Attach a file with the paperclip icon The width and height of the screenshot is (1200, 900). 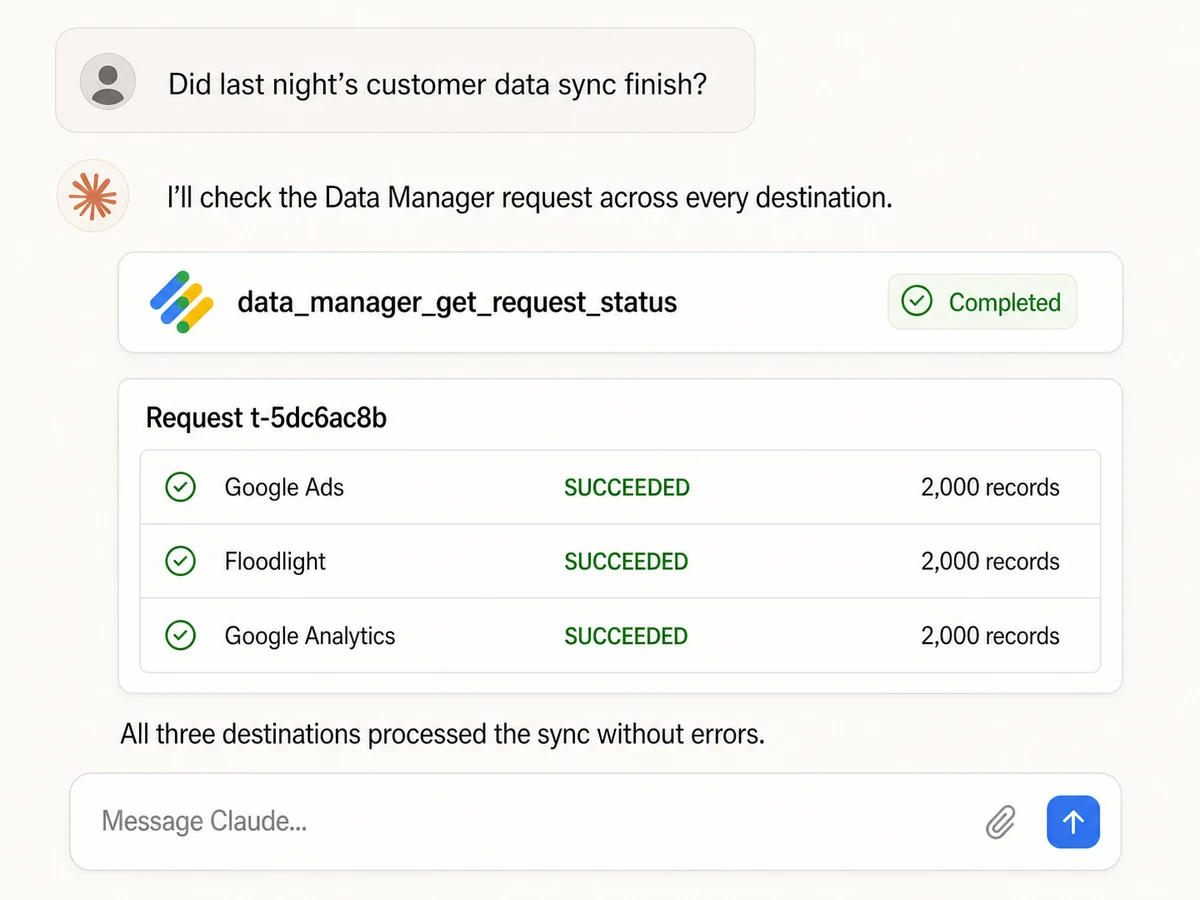1000,823
